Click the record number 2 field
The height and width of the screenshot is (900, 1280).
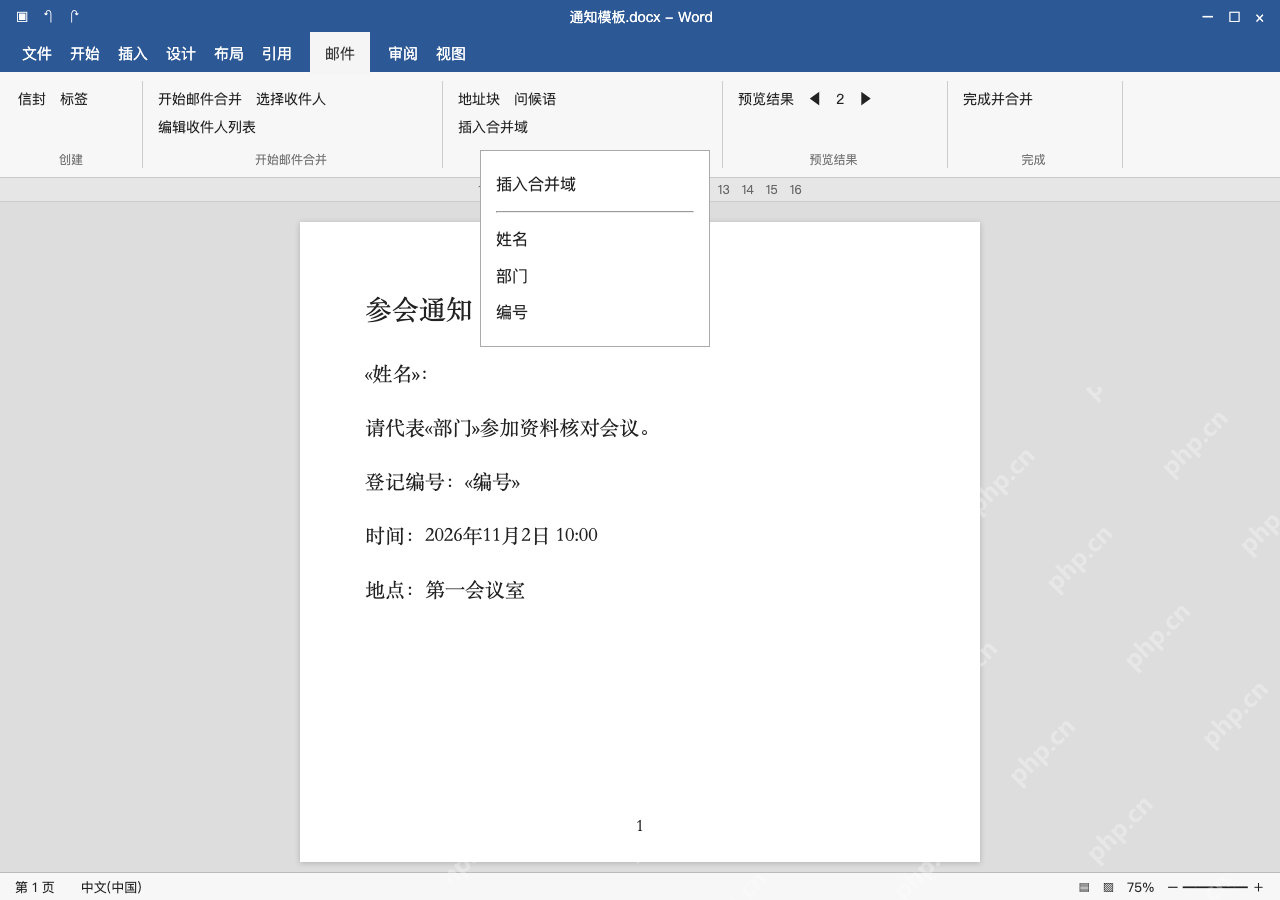[840, 99]
